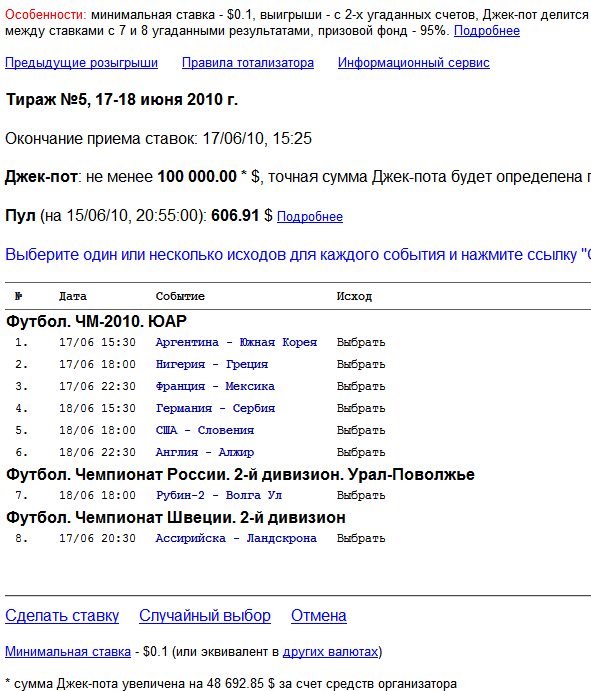Open the Подробнее link after 95% prize fund
The image size is (591, 691).
[x=487, y=31]
